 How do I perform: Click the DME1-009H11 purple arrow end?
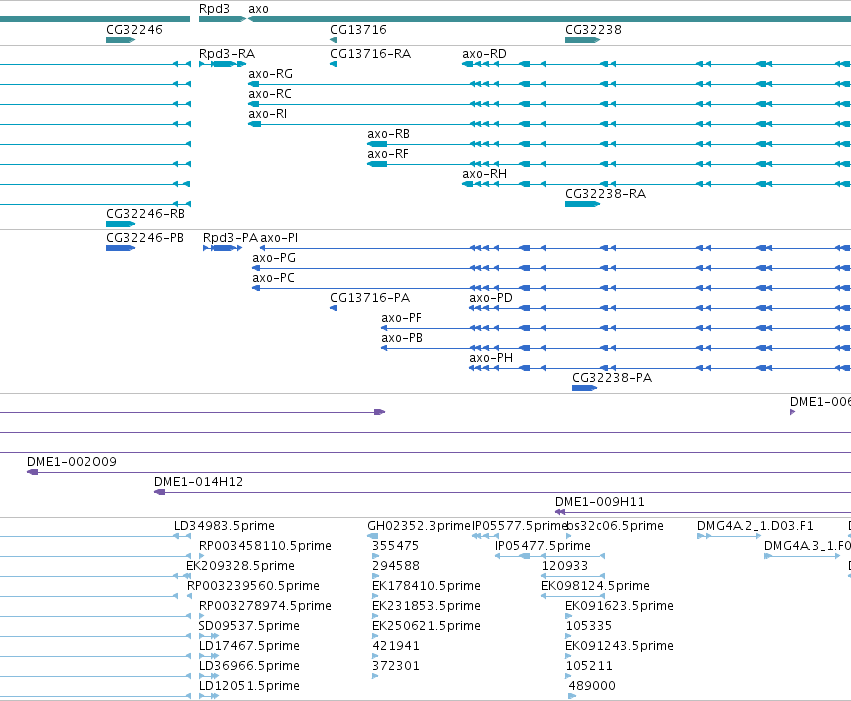pyautogui.click(x=560, y=512)
